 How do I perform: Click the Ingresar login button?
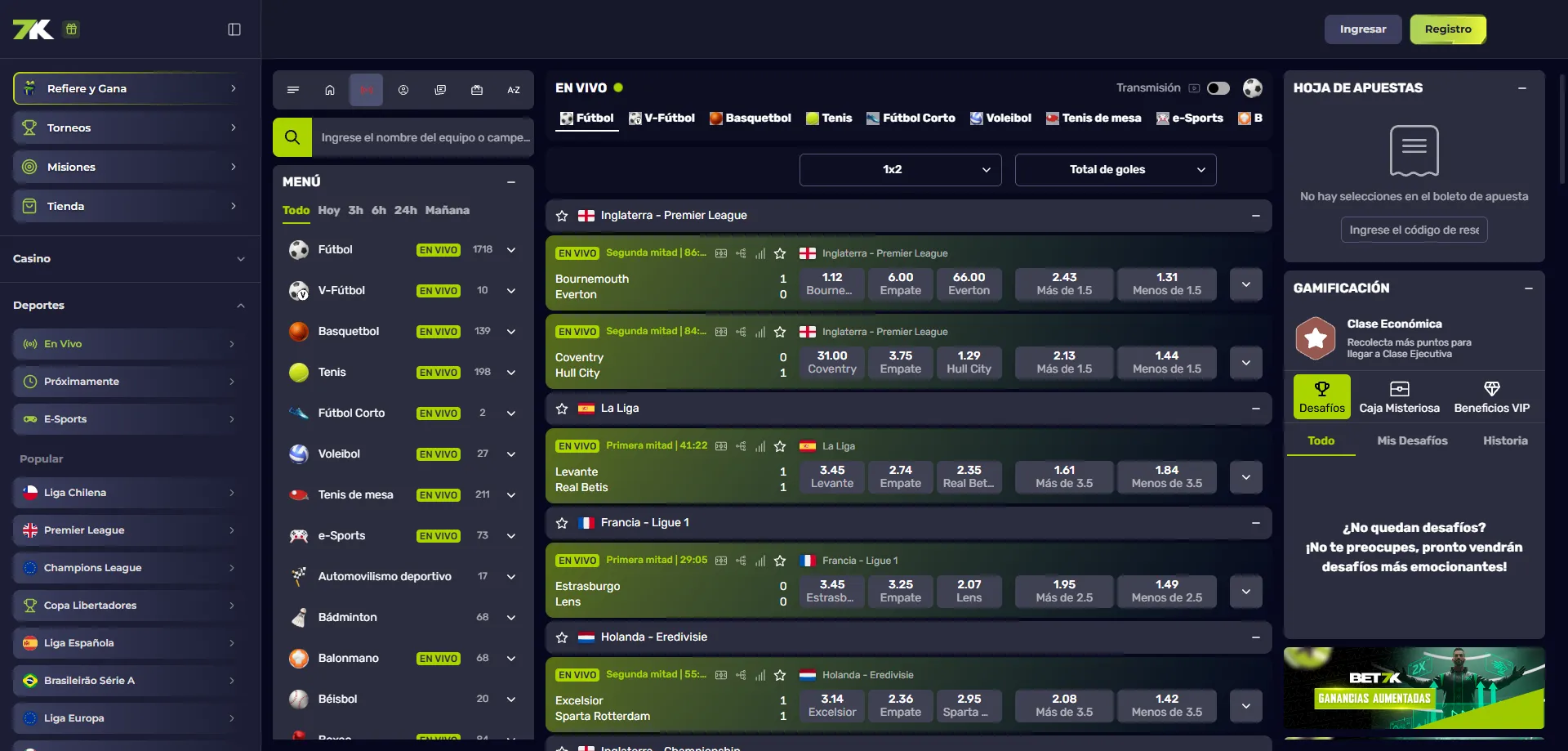[1363, 29]
